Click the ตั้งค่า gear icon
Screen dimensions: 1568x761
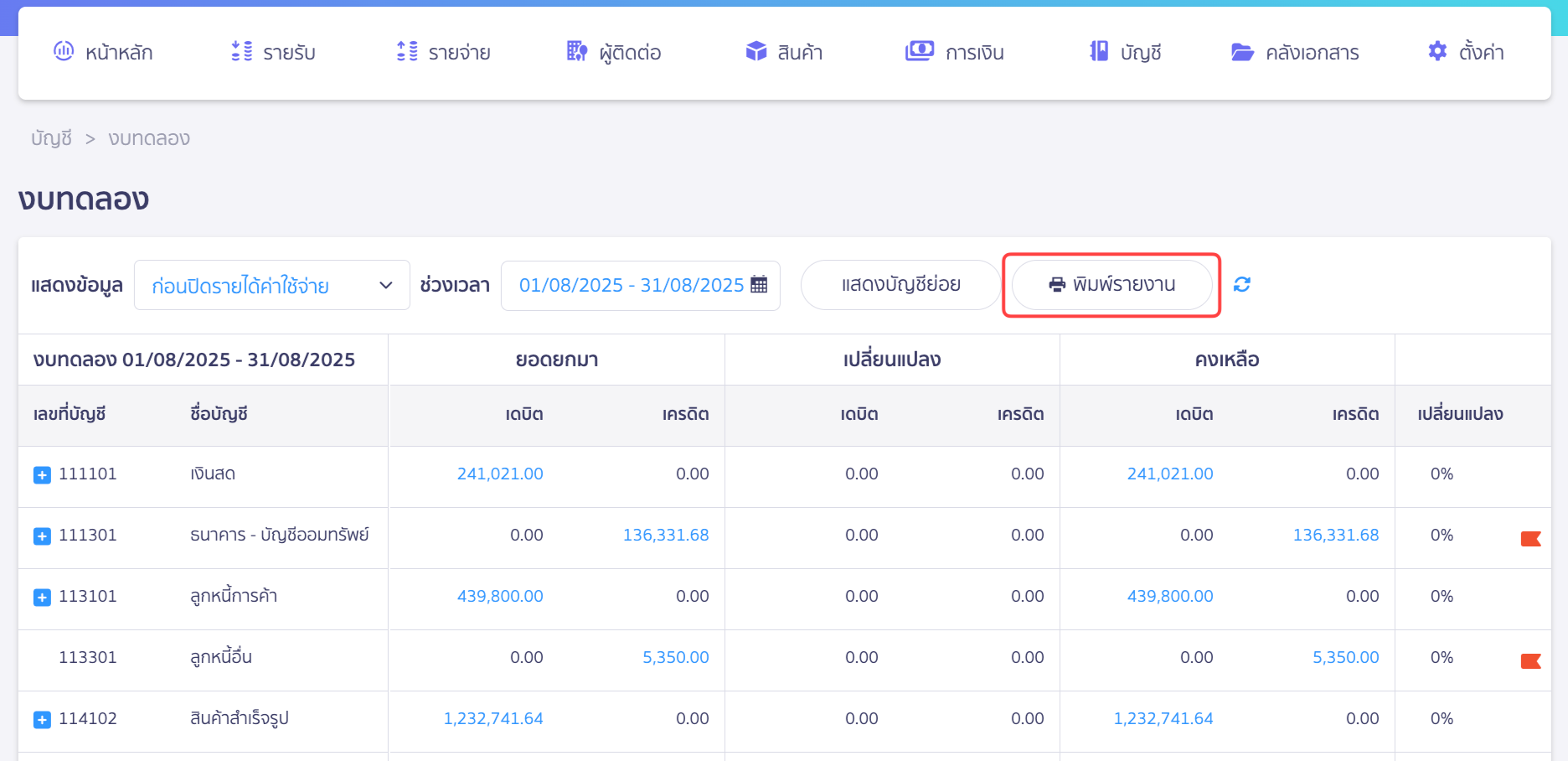point(1437,51)
